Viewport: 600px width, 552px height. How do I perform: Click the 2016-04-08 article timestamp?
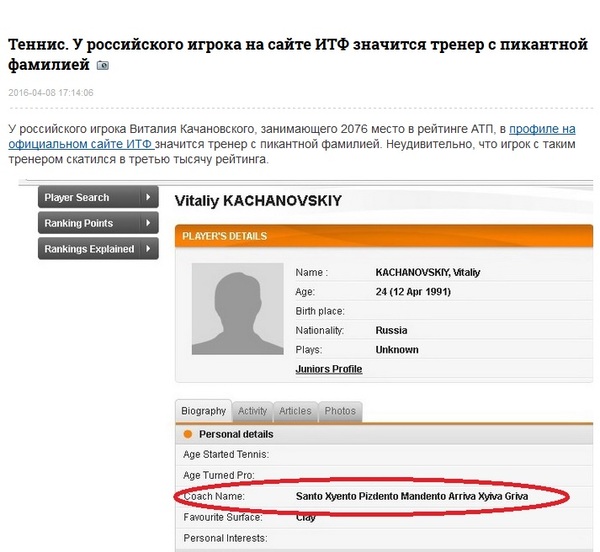point(51,93)
